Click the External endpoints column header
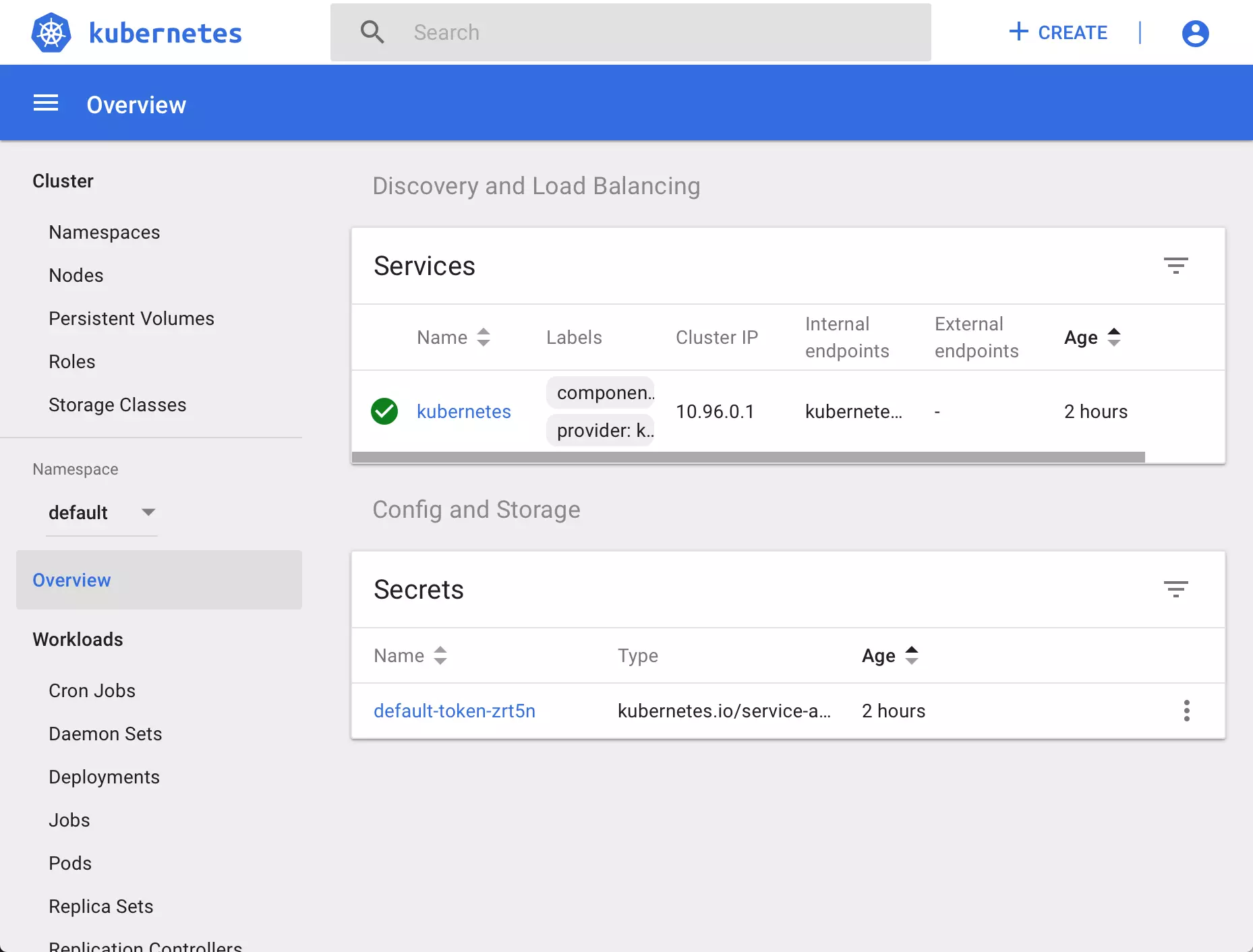Image resolution: width=1253 pixels, height=952 pixels. click(977, 337)
